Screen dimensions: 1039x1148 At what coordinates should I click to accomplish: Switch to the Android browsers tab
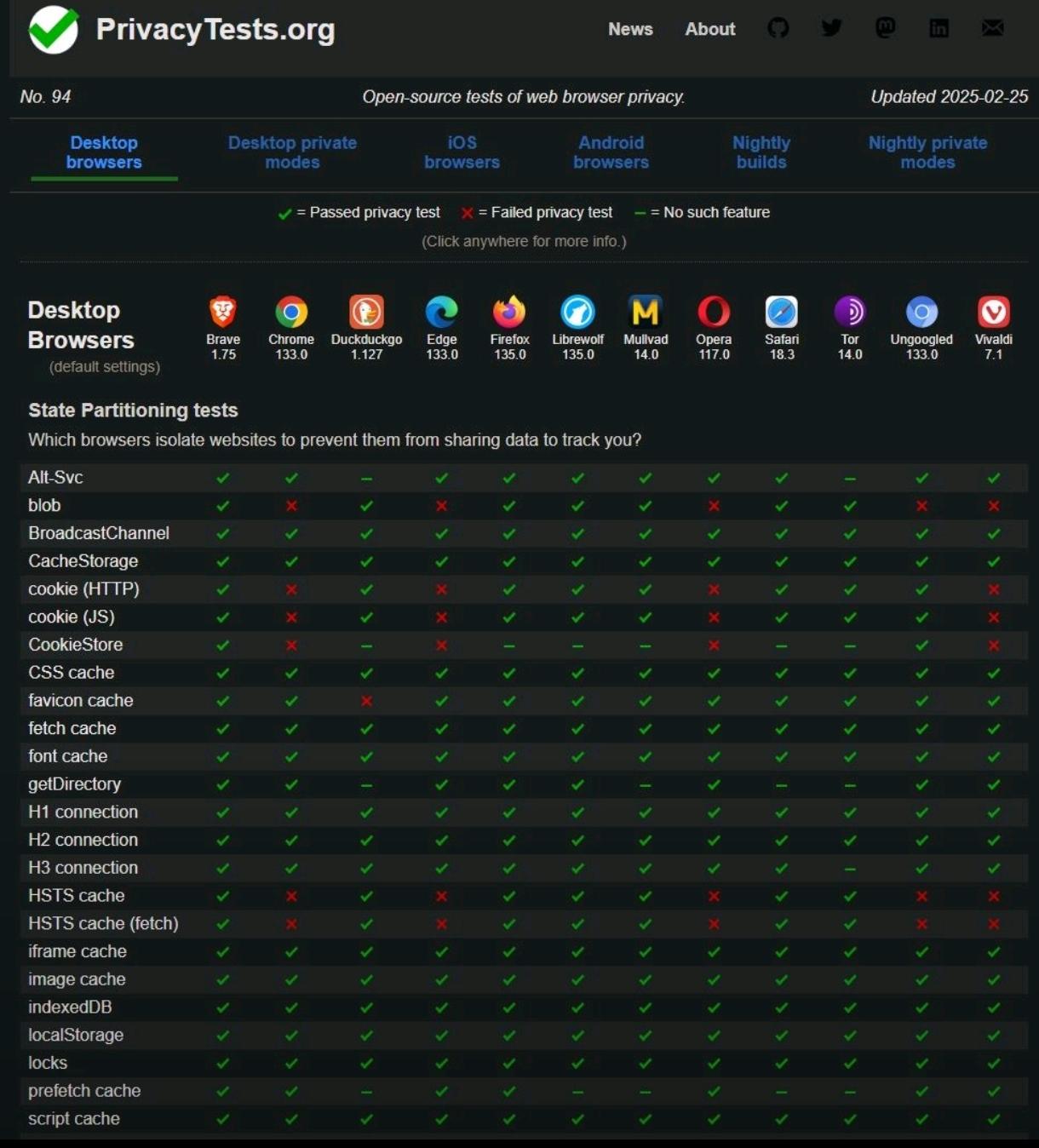coord(611,152)
